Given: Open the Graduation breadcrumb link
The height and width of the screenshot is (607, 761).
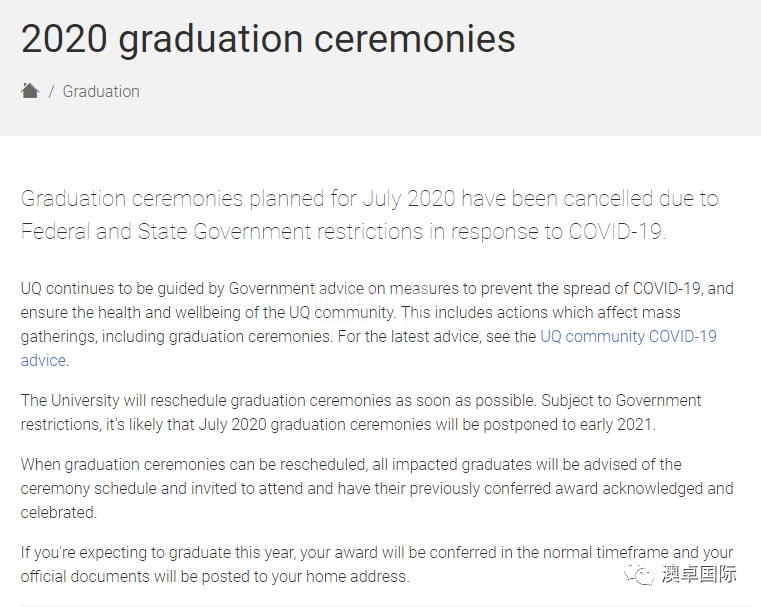Looking at the screenshot, I should (x=101, y=91).
